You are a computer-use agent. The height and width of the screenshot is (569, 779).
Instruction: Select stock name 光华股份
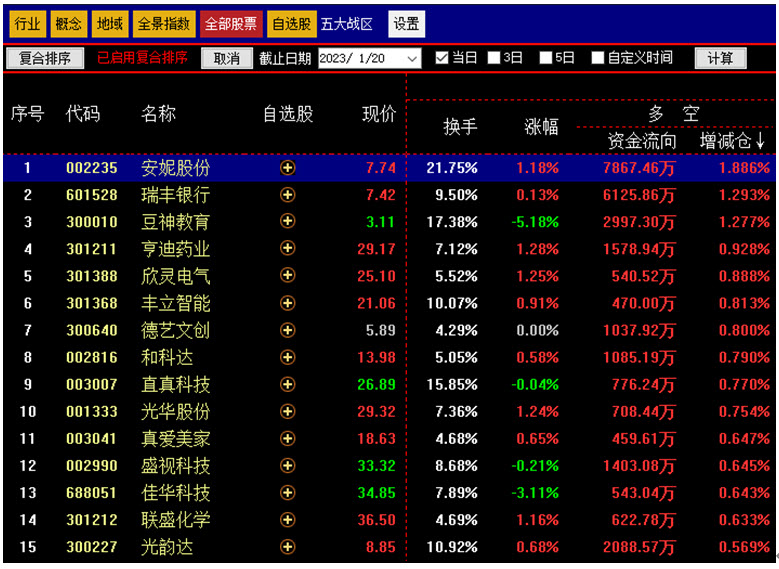point(176,411)
